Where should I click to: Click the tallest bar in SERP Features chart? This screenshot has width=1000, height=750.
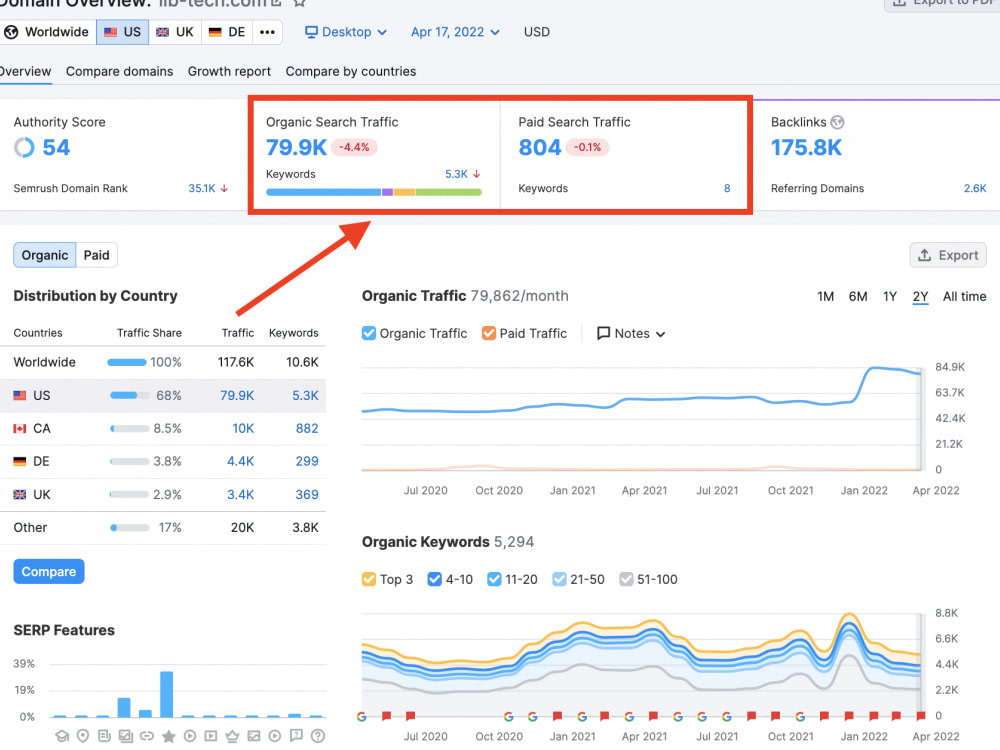coord(166,695)
